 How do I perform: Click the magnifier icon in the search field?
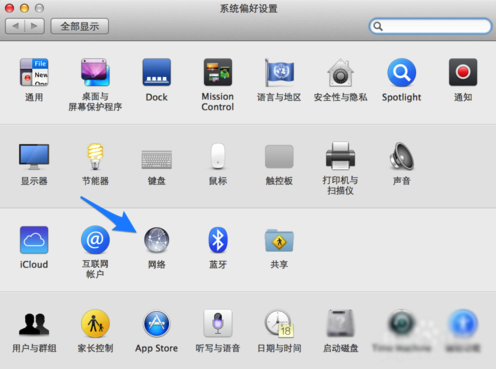click(x=378, y=26)
